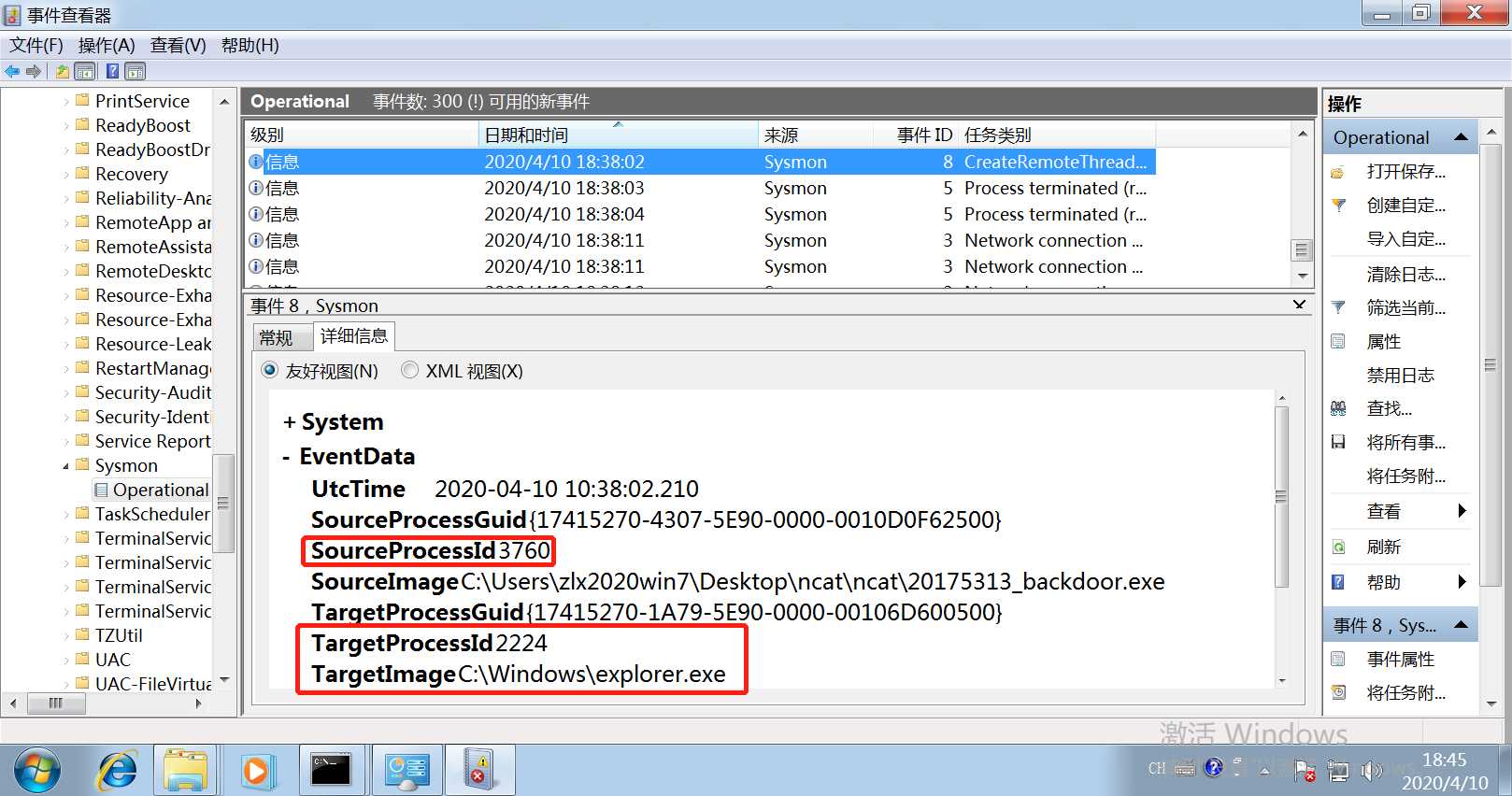Select the Operational log under Sysmon
The image size is (1512, 796).
(151, 490)
